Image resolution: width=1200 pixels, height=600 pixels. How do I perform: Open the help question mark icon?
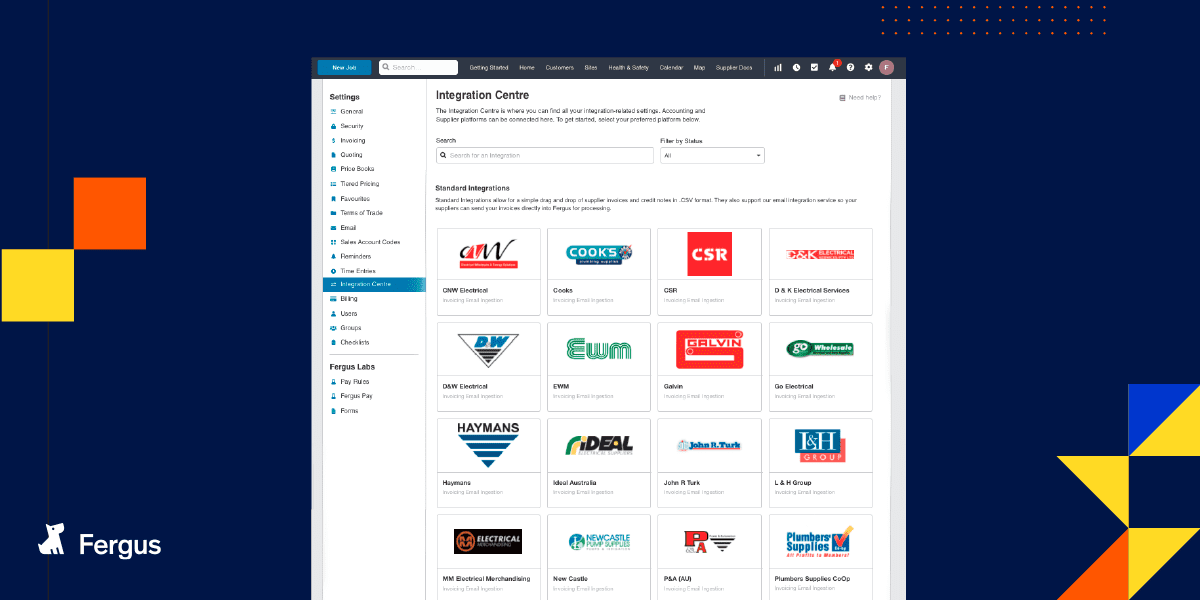pyautogui.click(x=850, y=67)
